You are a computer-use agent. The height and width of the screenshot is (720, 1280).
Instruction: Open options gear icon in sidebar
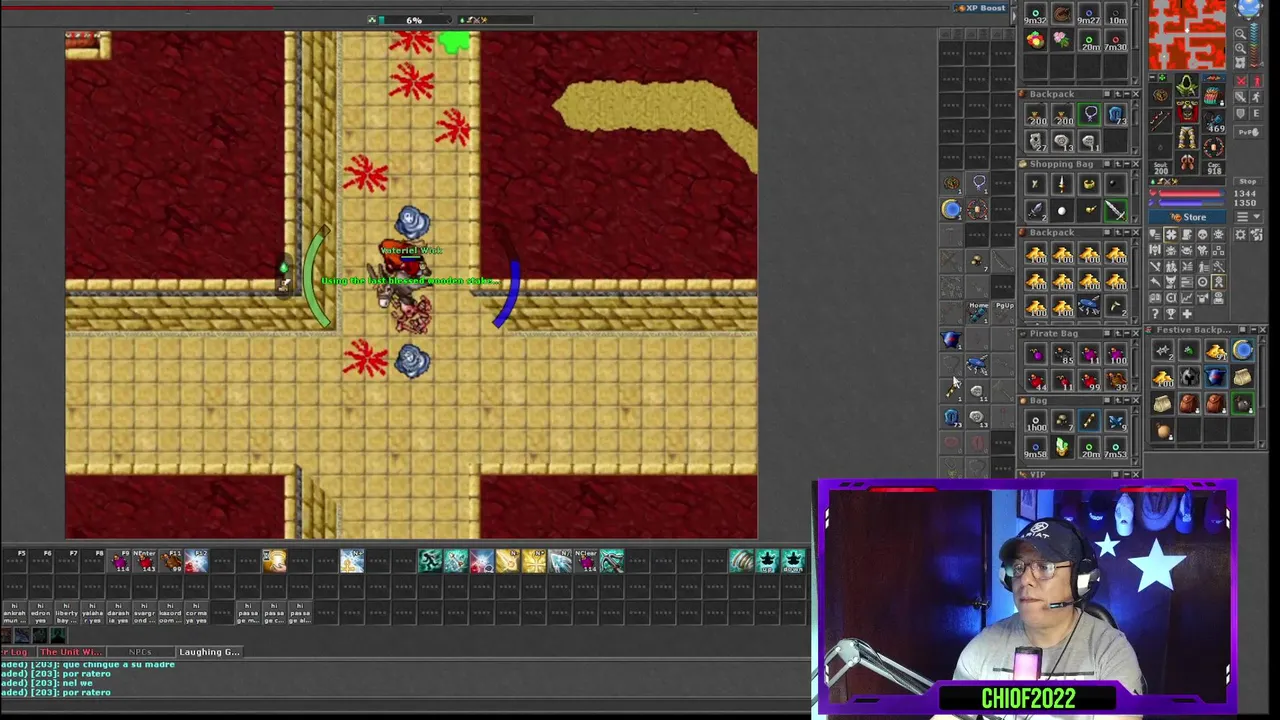coord(1240,234)
